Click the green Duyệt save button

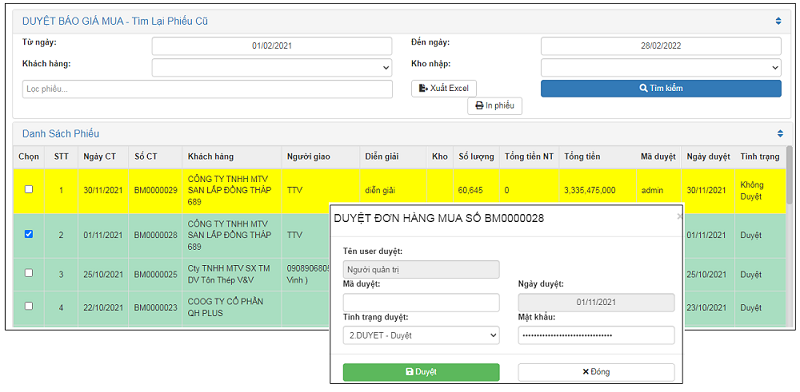pos(421,372)
